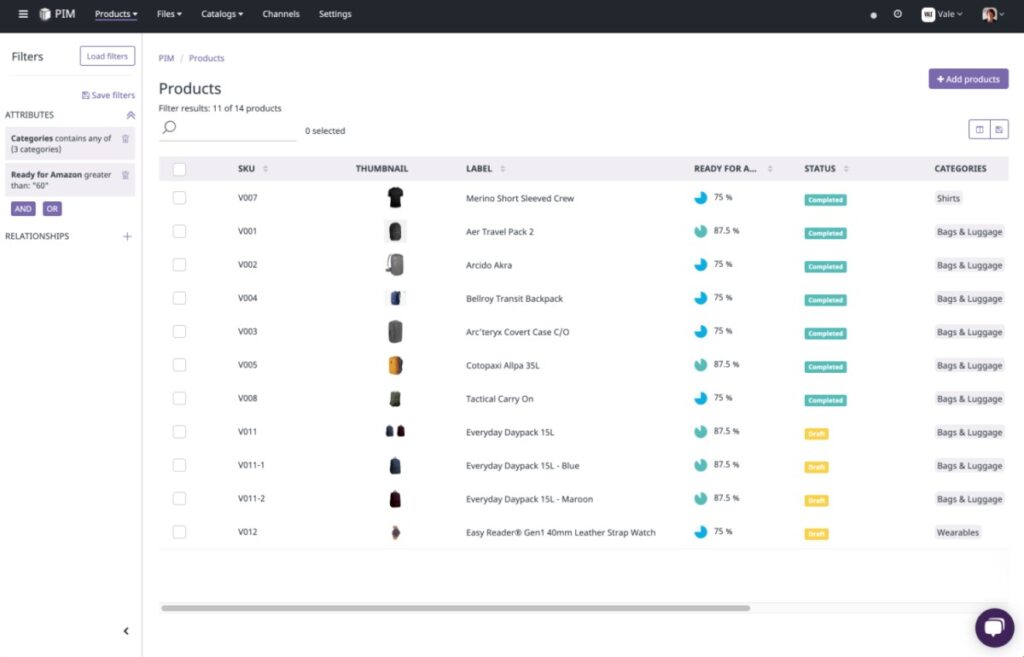Tick the select-all checkbox in table header
Screen dimensions: 1024x657
179,169
